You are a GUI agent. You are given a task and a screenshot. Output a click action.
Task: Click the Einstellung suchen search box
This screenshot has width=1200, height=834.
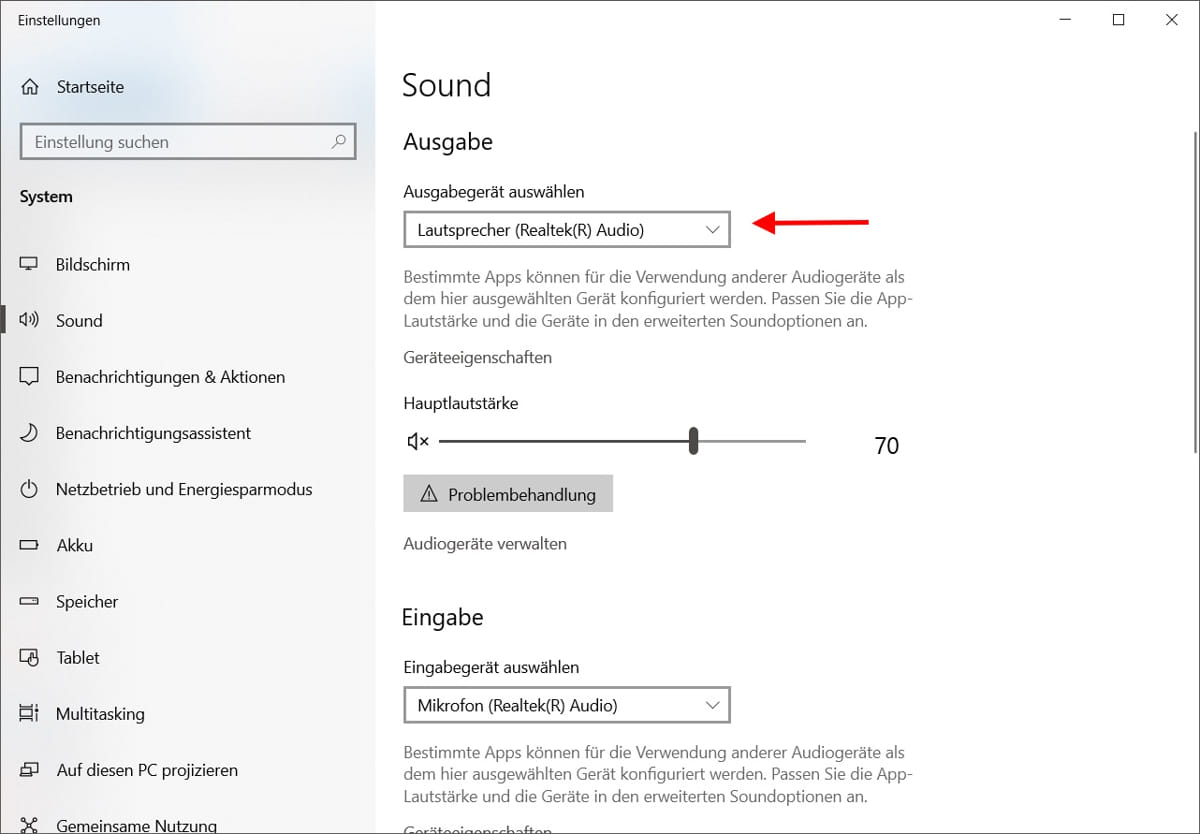point(188,141)
